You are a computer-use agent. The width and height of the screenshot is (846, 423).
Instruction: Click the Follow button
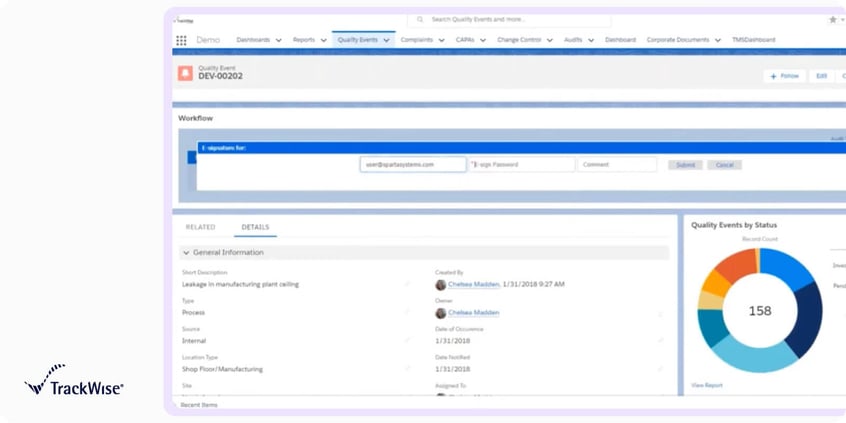tap(784, 76)
